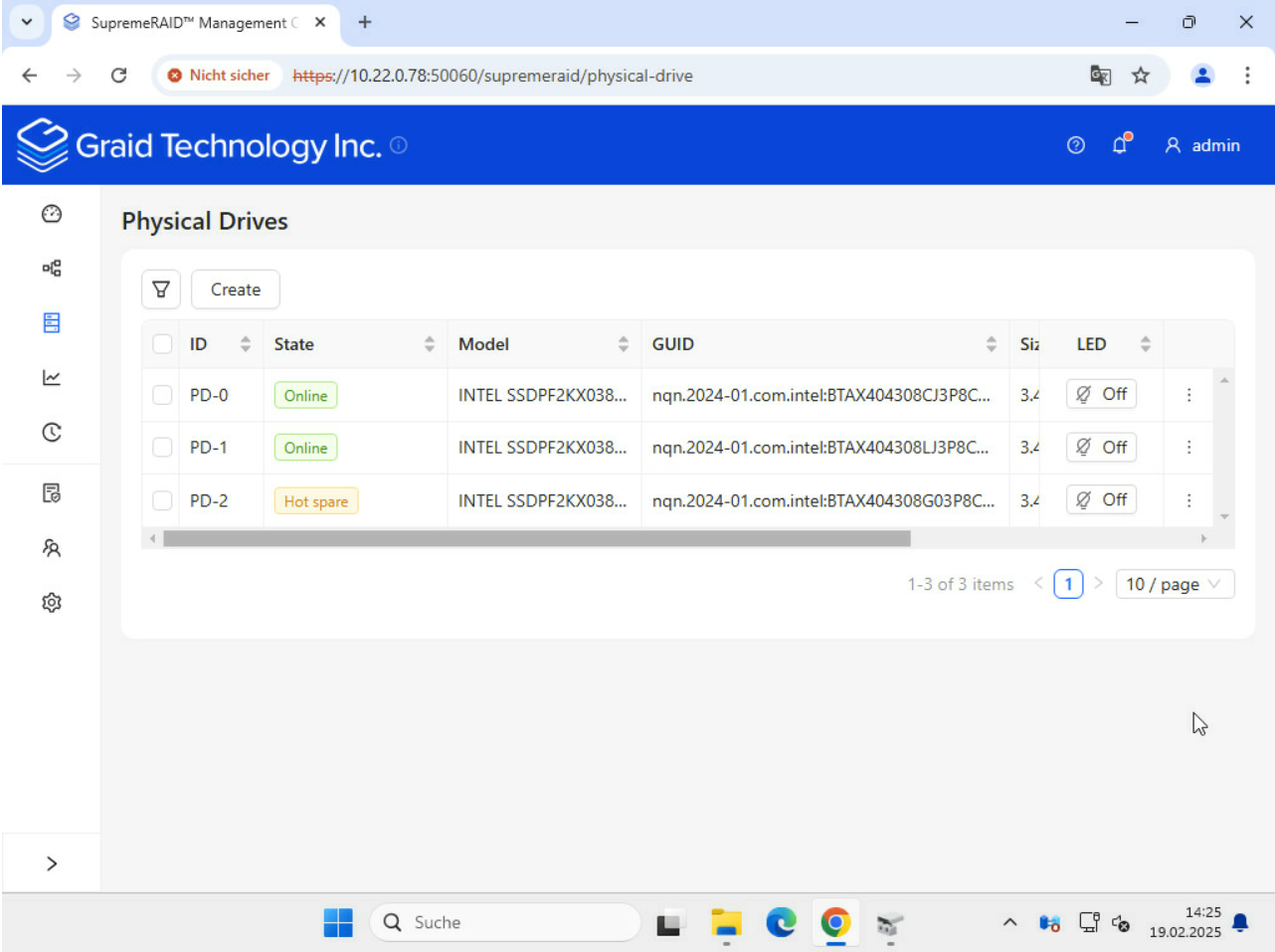
Task: Reload the browser page
Action: click(x=118, y=75)
